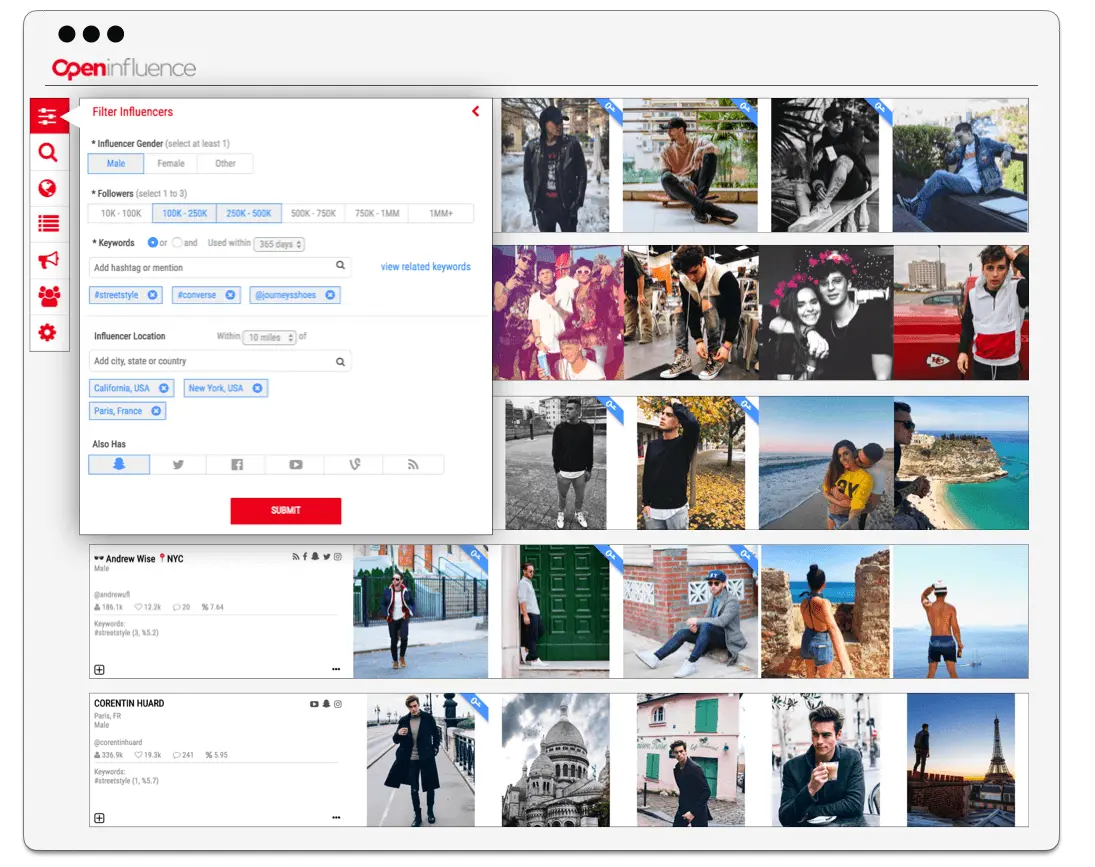Enable the 500K - 750K followers range
This screenshot has height=867, width=1095.
[314, 213]
